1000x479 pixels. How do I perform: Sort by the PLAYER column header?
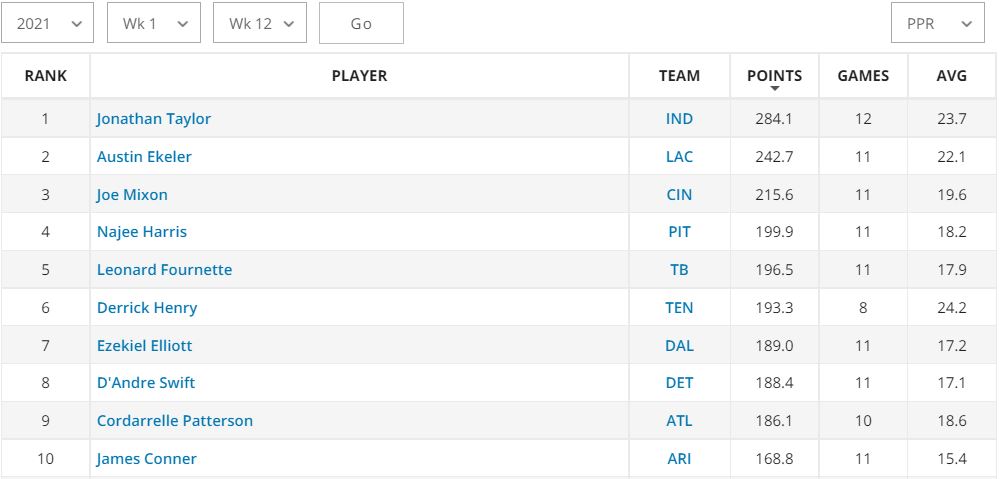pyautogui.click(x=359, y=76)
